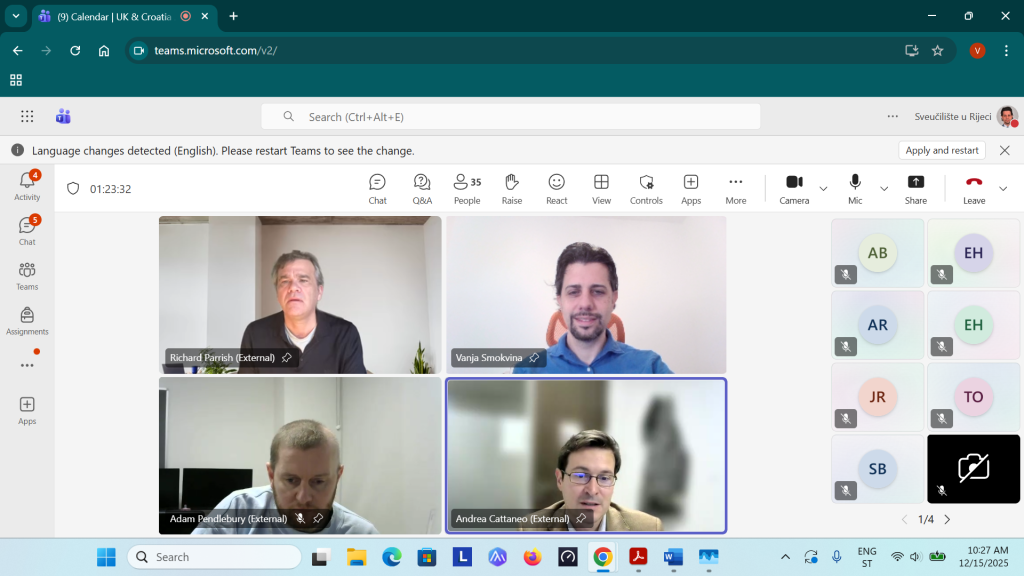Expand the Mic options dropdown arrow
Screen dimensions: 1024x576
pos(884,188)
